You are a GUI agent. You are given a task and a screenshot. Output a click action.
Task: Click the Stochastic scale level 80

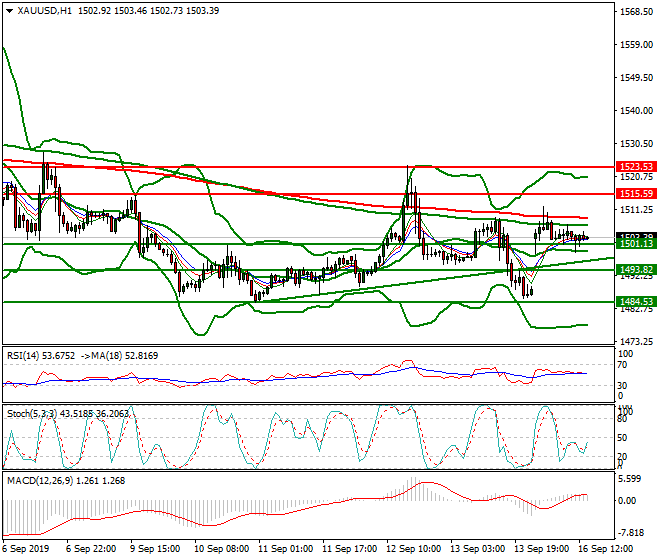coord(622,419)
